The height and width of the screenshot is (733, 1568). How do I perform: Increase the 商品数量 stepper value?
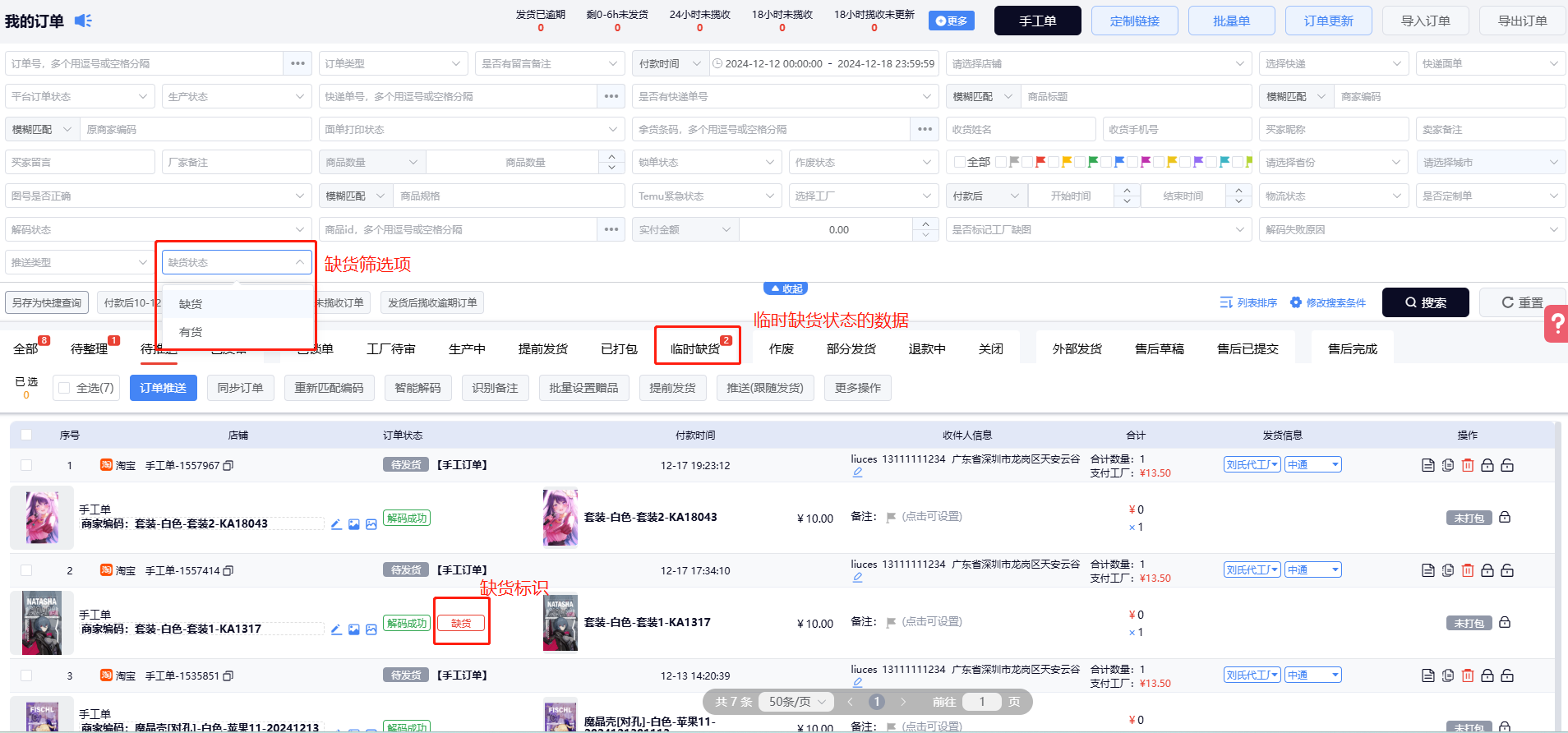click(611, 156)
